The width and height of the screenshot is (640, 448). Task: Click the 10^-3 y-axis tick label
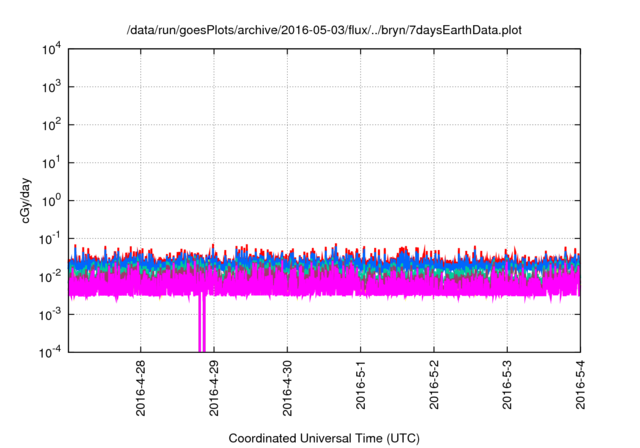tap(50, 315)
